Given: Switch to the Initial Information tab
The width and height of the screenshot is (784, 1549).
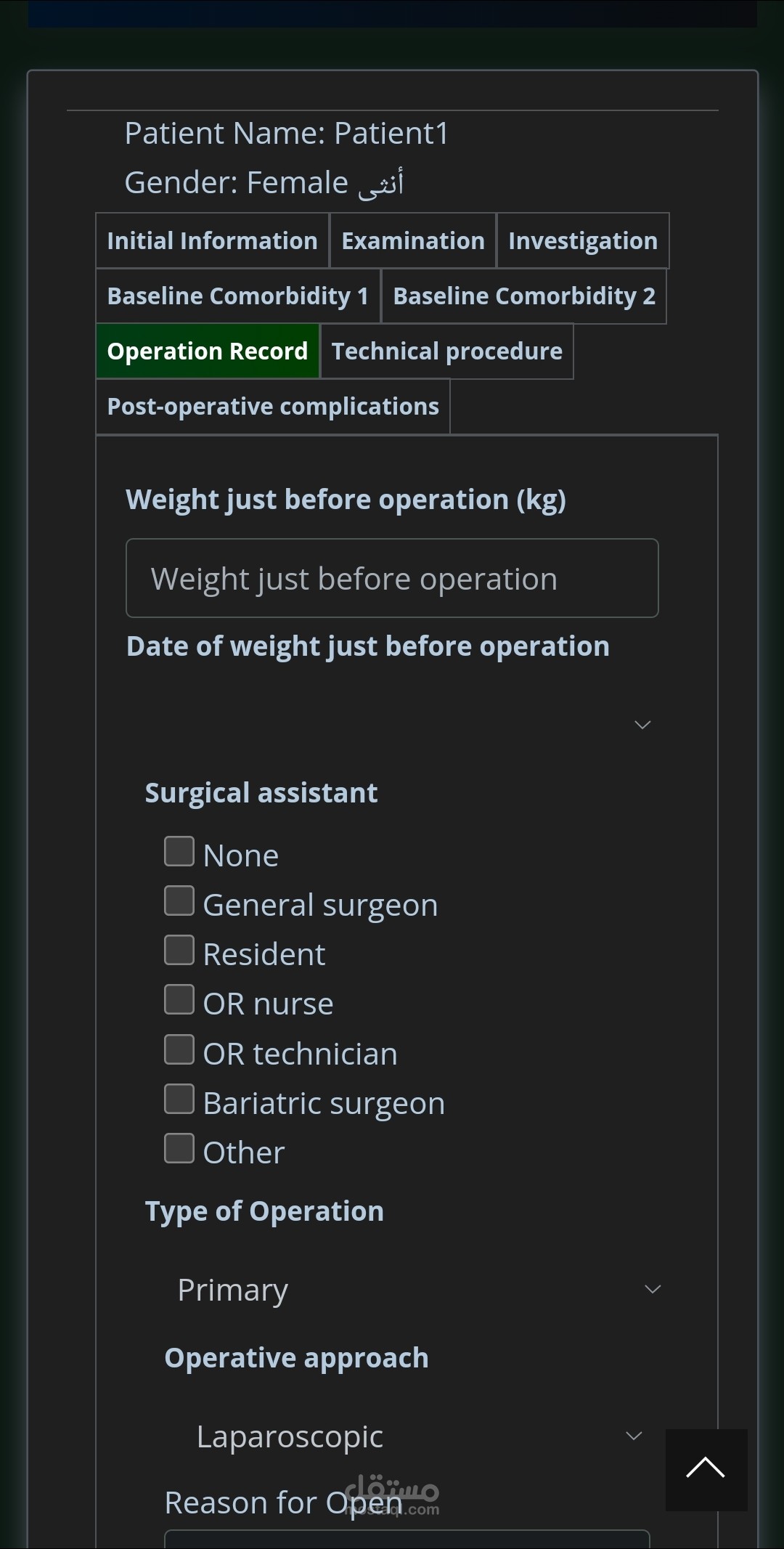Looking at the screenshot, I should [212, 241].
